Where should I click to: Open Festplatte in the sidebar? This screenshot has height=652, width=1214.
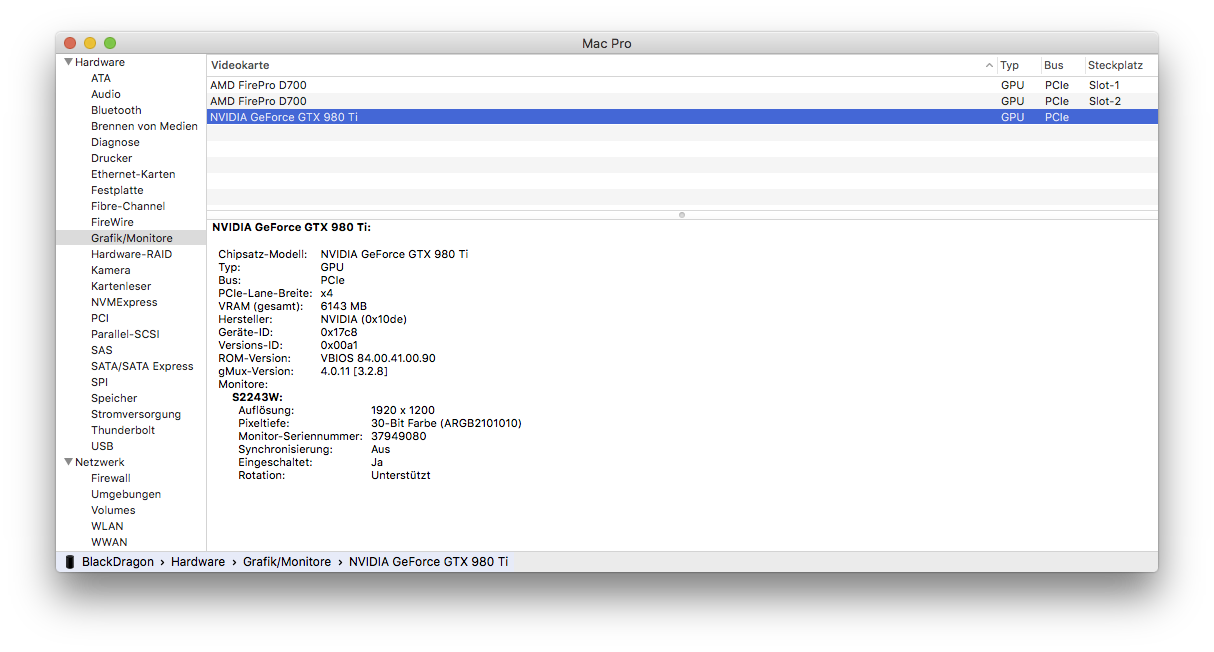click(117, 190)
